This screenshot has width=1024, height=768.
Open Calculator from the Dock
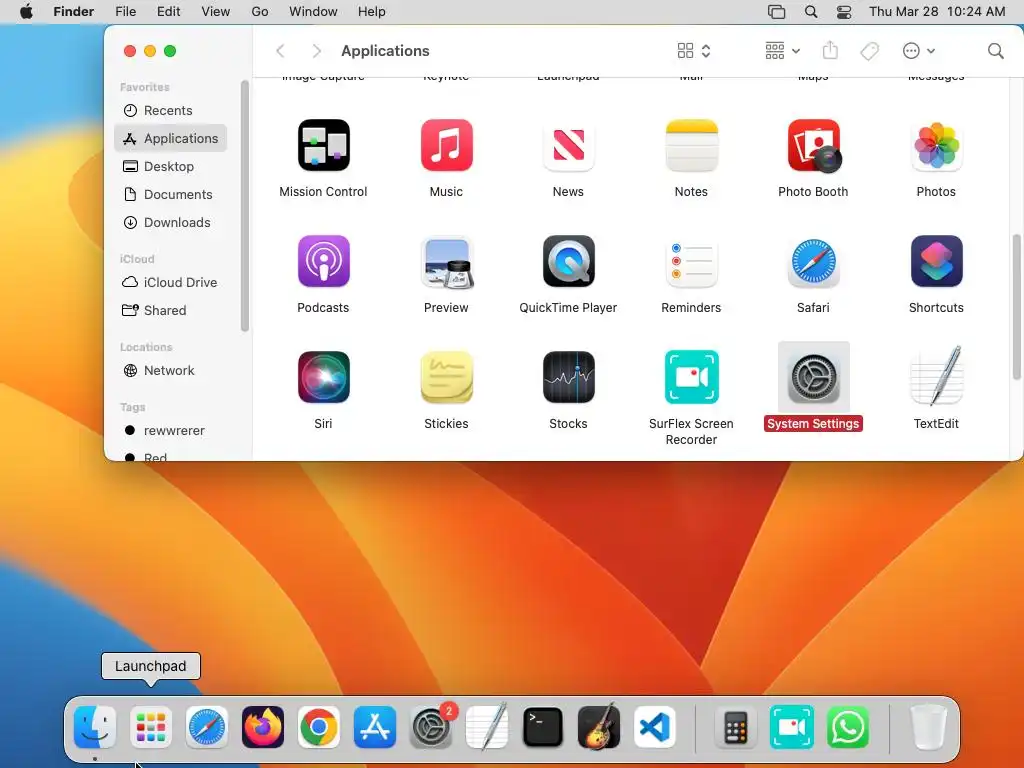tap(735, 727)
